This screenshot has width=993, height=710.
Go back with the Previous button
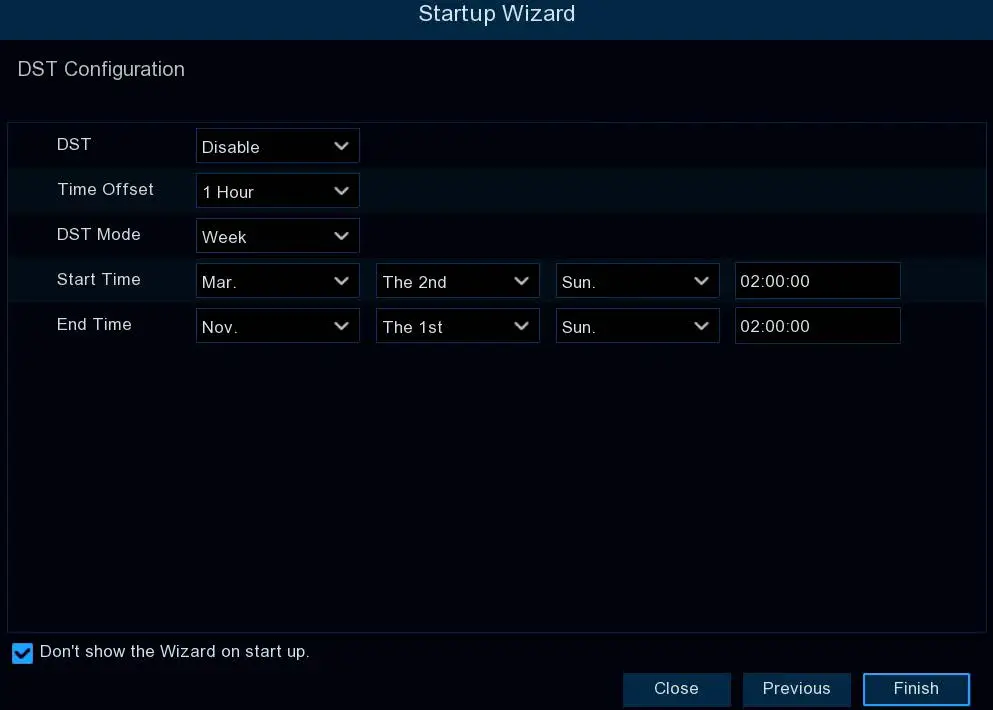click(796, 689)
